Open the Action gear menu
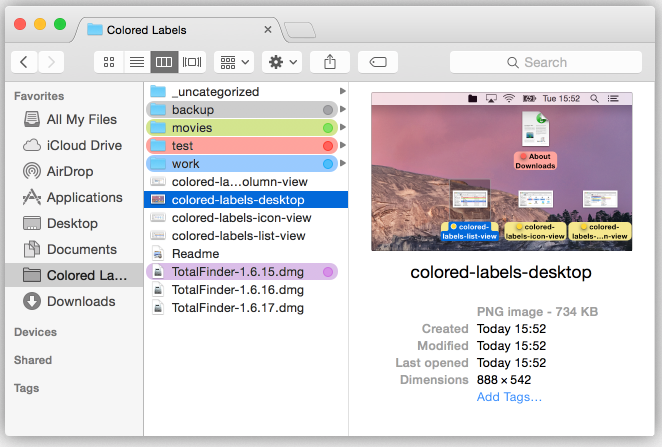The height and width of the screenshot is (447, 662). (282, 62)
